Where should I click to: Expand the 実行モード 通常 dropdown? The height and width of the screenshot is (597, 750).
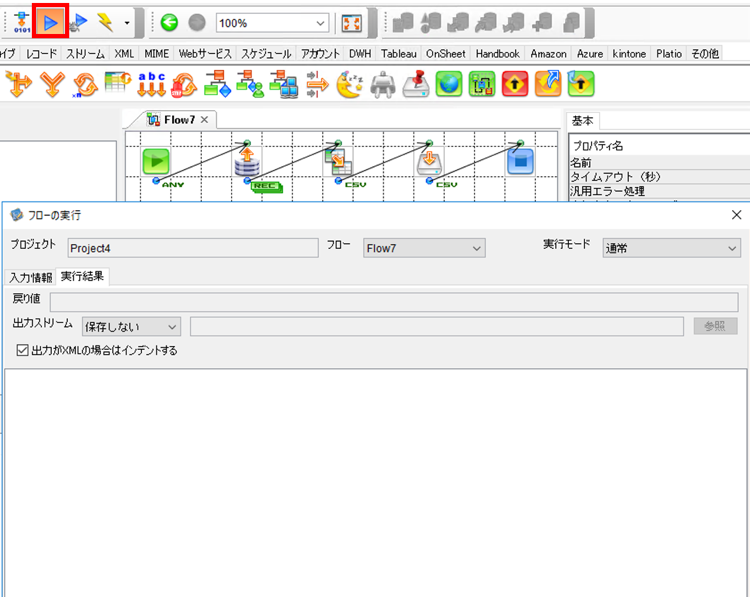point(672,248)
